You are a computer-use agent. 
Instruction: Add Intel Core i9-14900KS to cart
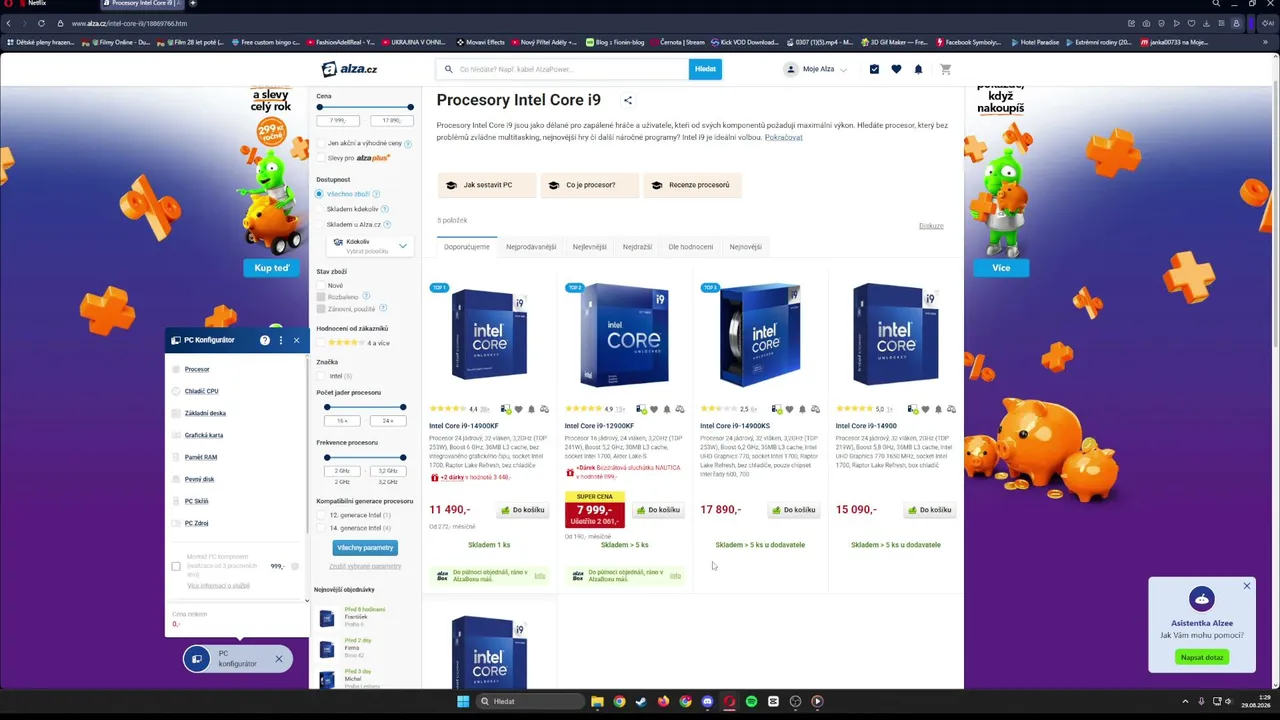pyautogui.click(x=794, y=510)
